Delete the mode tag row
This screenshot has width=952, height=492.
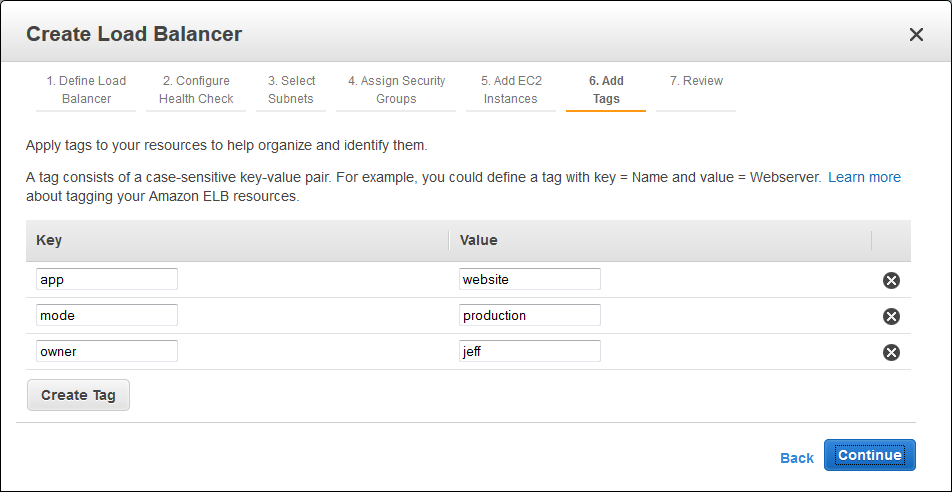click(x=891, y=316)
